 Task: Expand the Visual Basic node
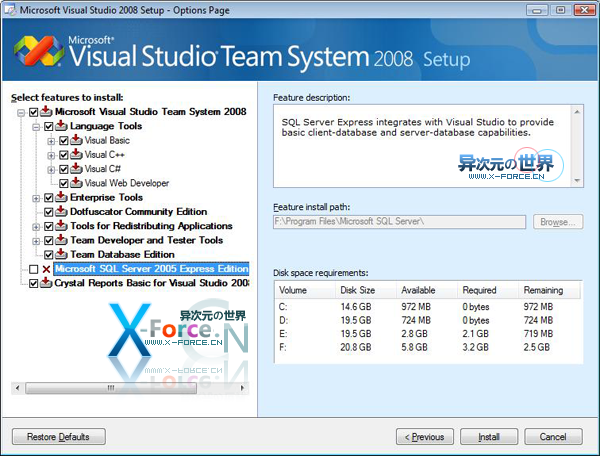tap(51, 141)
